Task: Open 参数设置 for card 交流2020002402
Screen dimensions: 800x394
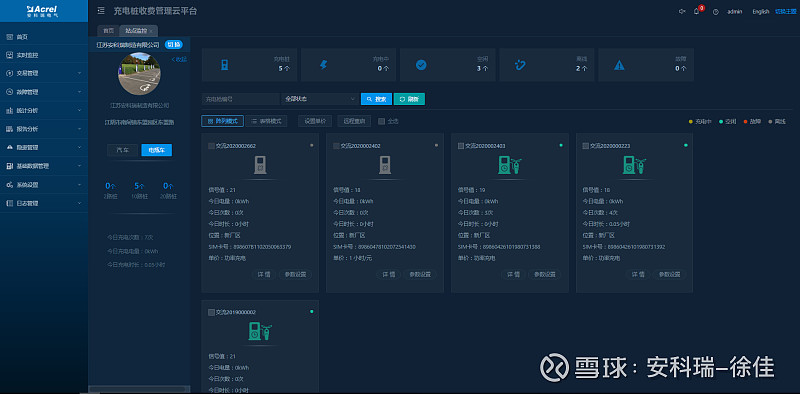Action: click(420, 275)
